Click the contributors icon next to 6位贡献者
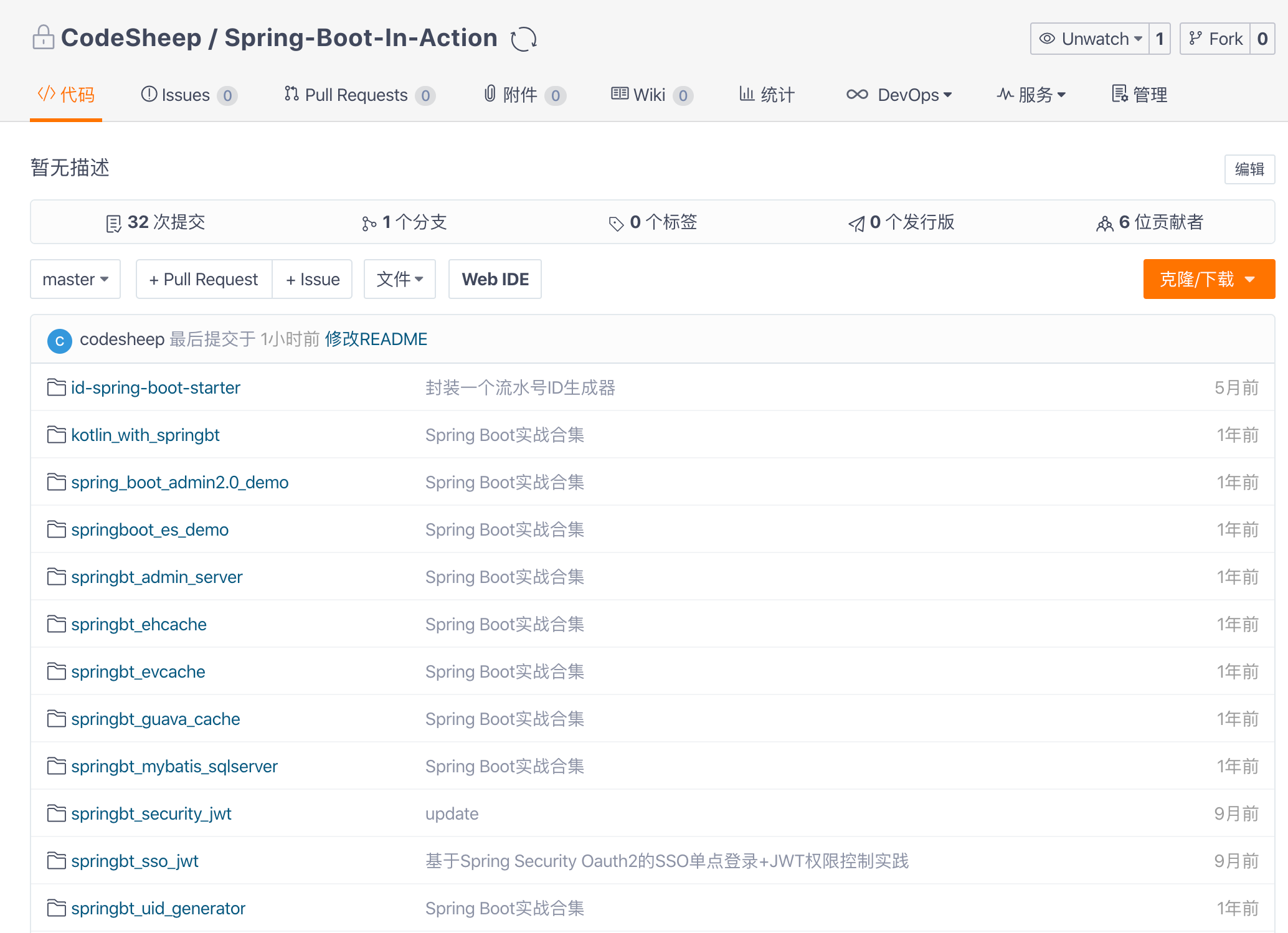 [x=1104, y=222]
